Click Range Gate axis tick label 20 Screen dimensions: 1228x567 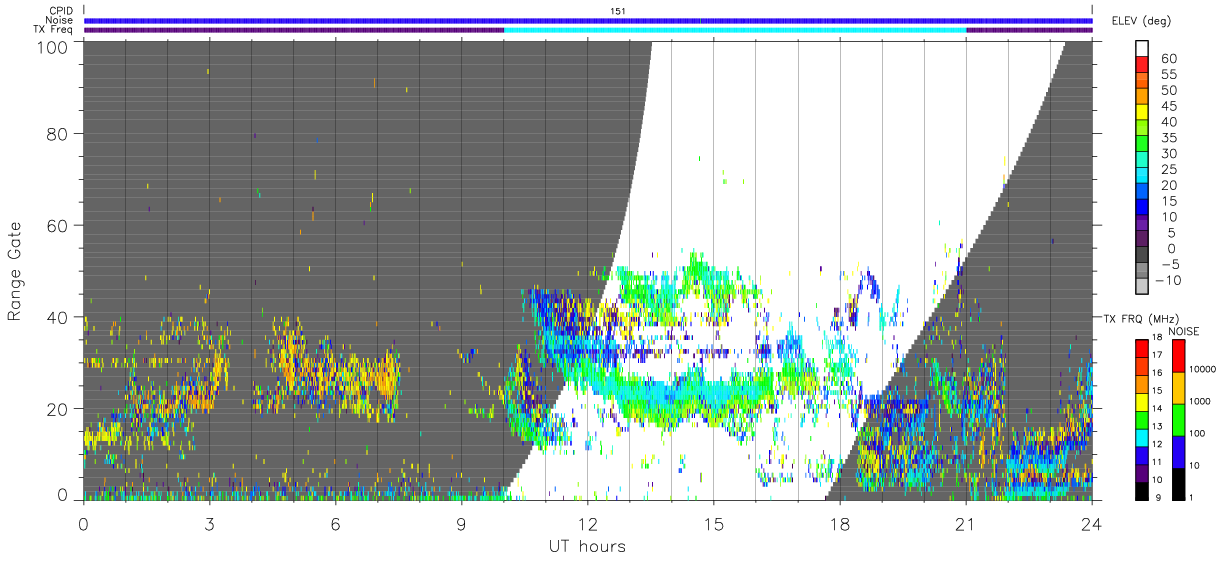[57, 409]
